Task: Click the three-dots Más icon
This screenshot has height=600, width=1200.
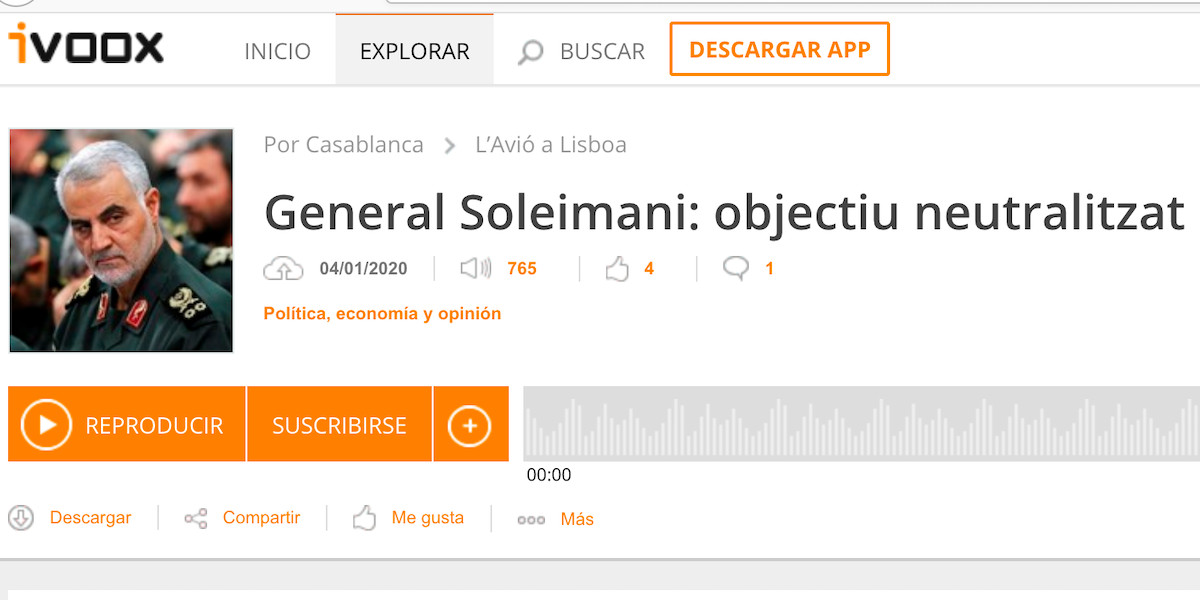Action: (x=531, y=520)
